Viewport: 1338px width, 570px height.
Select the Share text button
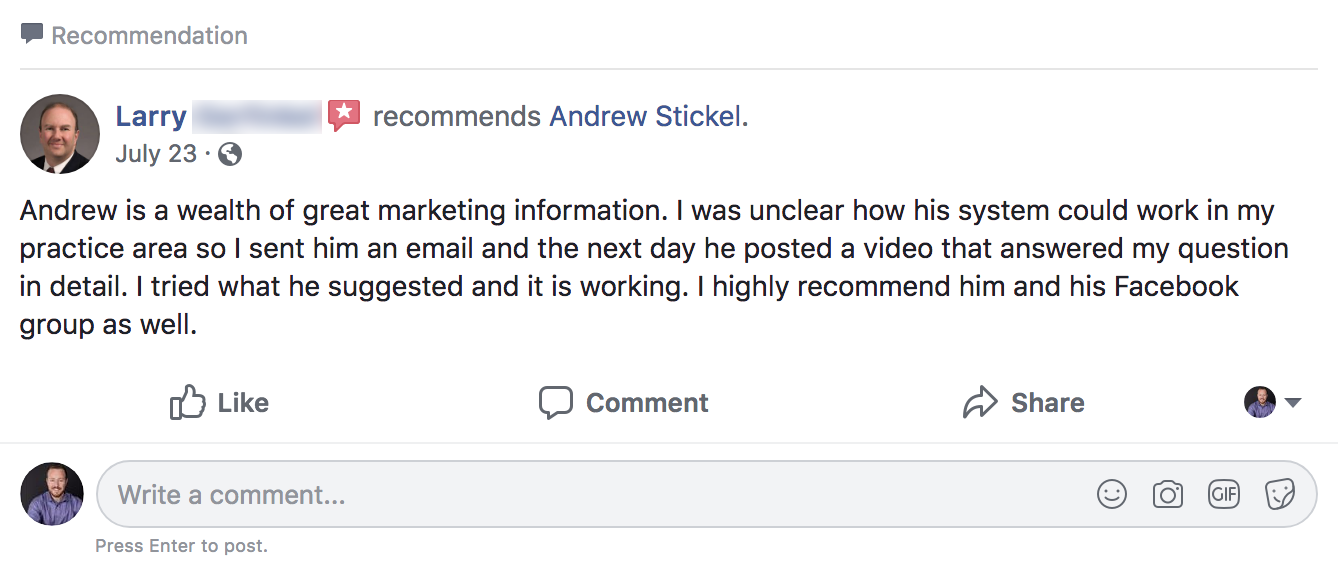tap(1047, 403)
